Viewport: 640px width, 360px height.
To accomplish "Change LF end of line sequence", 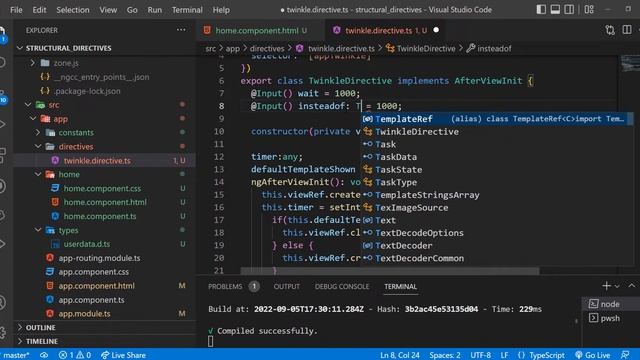I will coord(504,355).
